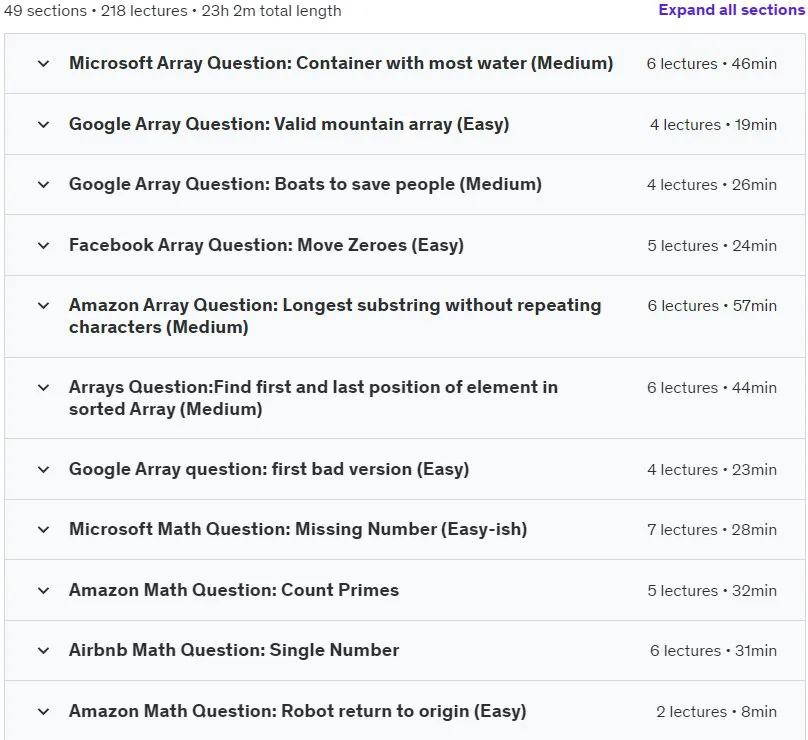
Task: Click the 6 lectures • 44min label
Action: [x=712, y=388]
